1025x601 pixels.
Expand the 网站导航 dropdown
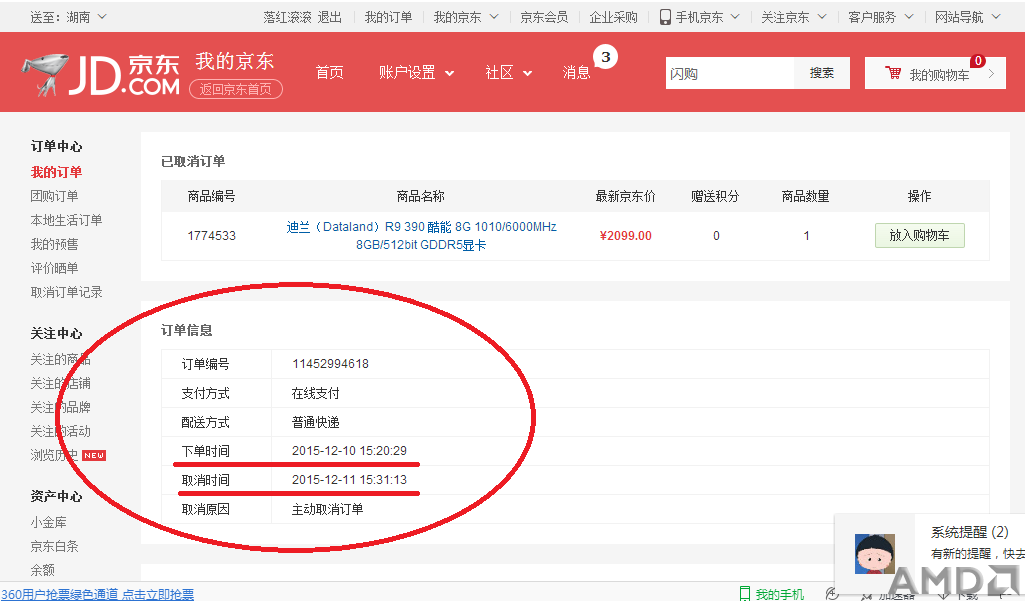[x=996, y=17]
